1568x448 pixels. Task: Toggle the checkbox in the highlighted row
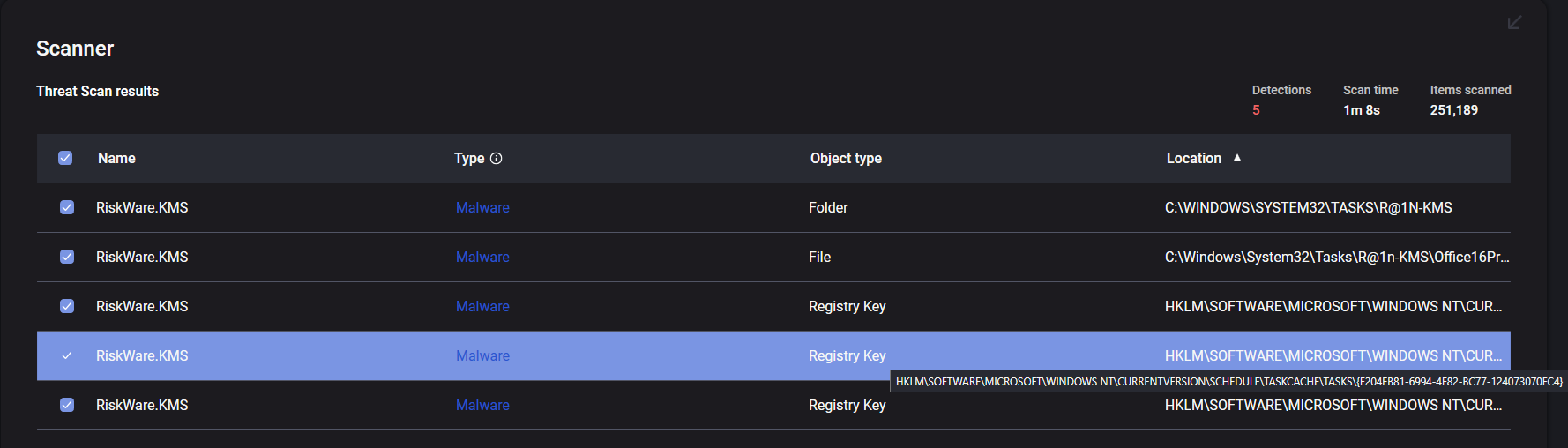click(67, 356)
